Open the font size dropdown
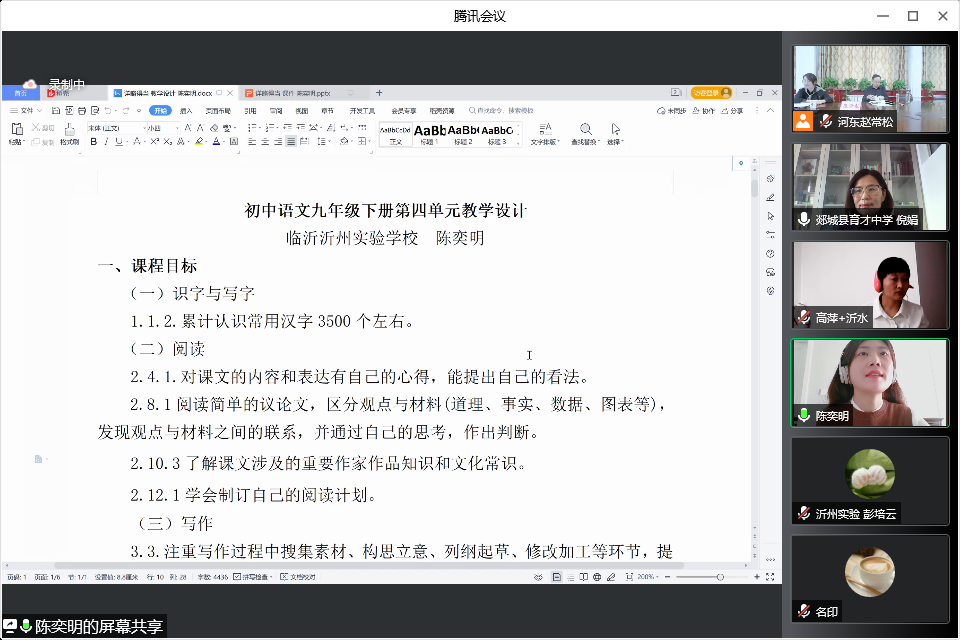960x640 pixels. coord(160,128)
